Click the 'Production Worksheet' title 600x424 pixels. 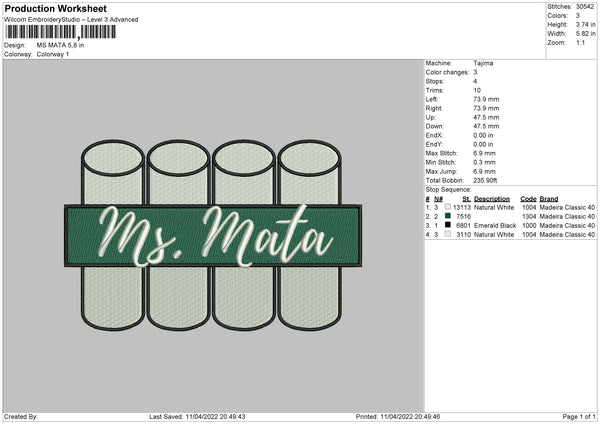[55, 8]
